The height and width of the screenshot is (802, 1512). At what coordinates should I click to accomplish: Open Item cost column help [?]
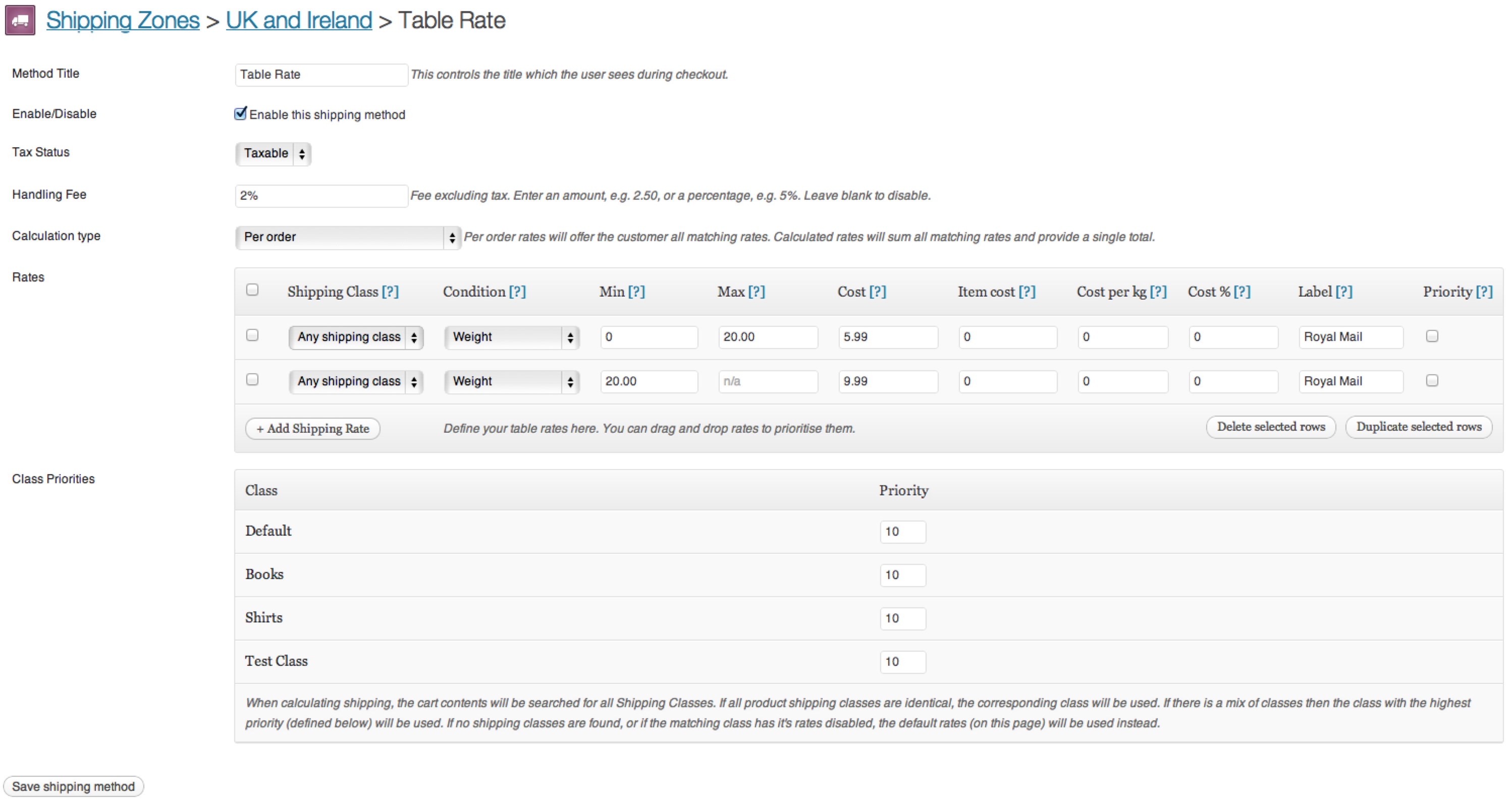[1027, 292]
